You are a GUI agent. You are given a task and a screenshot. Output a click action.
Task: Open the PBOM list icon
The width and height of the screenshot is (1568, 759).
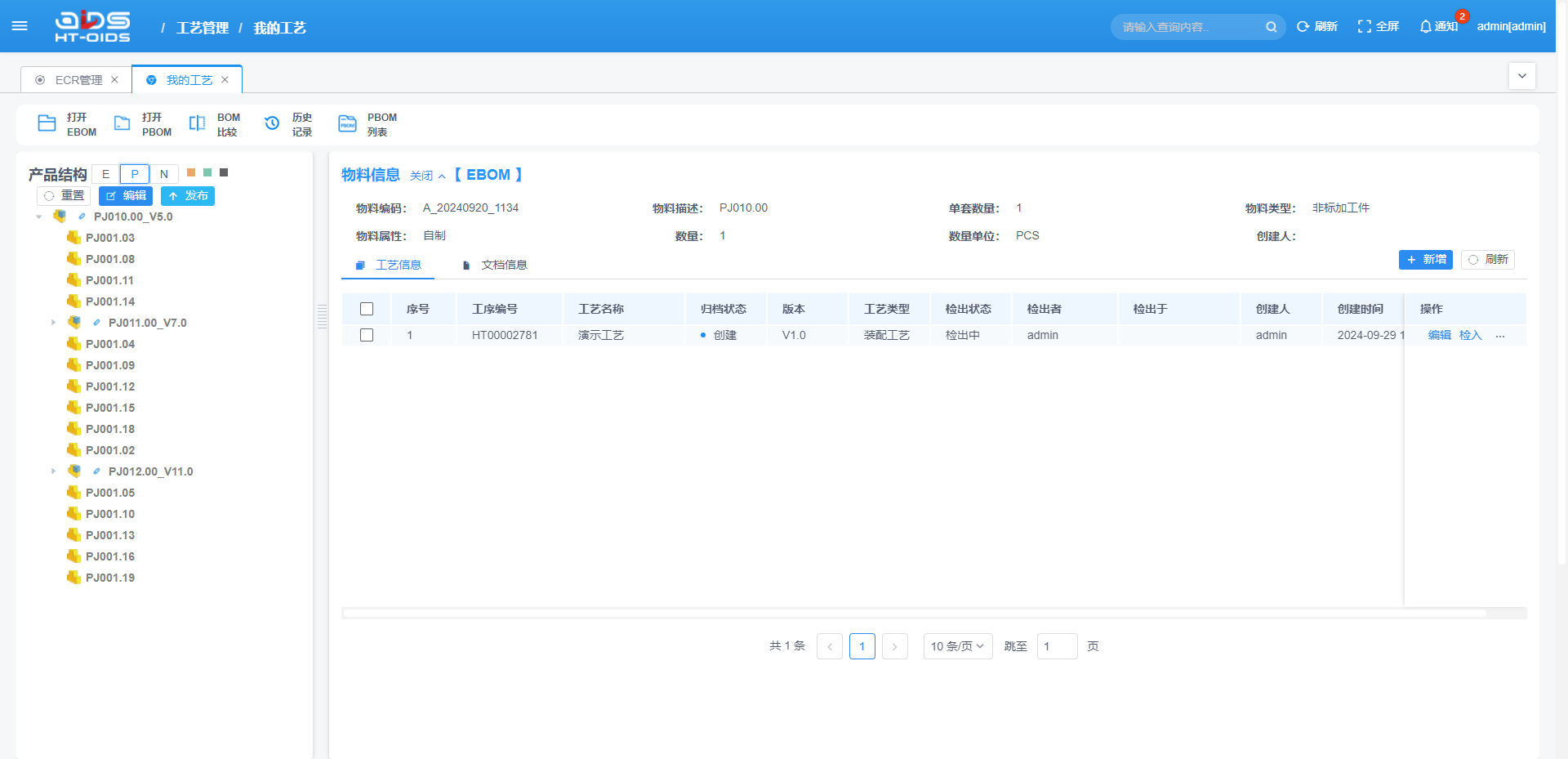click(347, 123)
